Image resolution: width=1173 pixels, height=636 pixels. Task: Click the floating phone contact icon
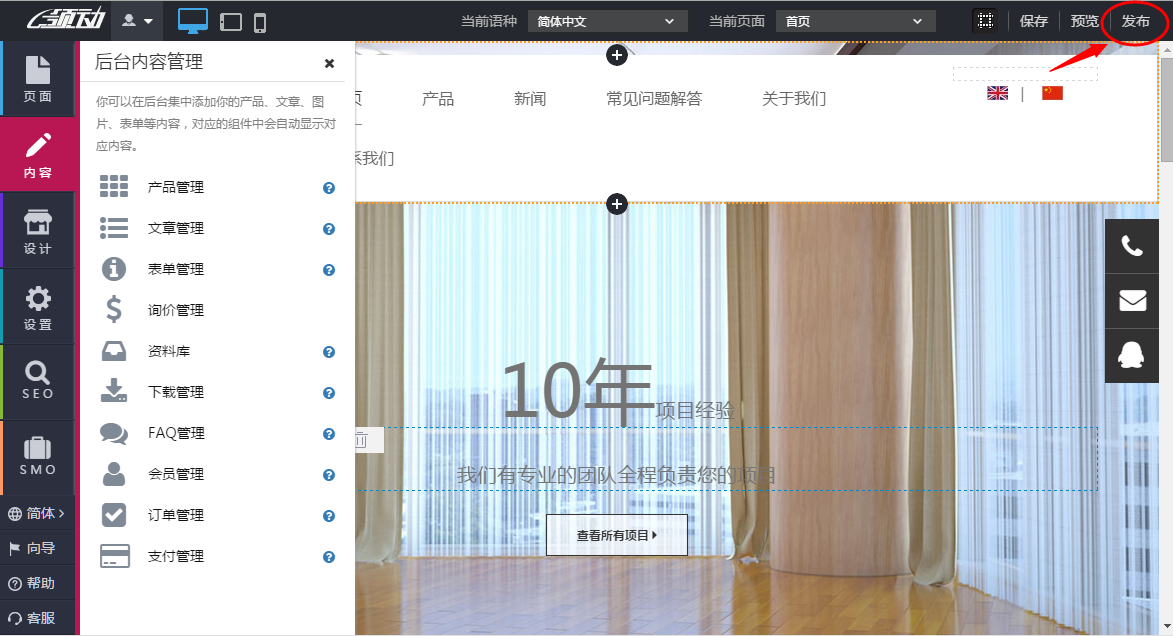point(1131,245)
